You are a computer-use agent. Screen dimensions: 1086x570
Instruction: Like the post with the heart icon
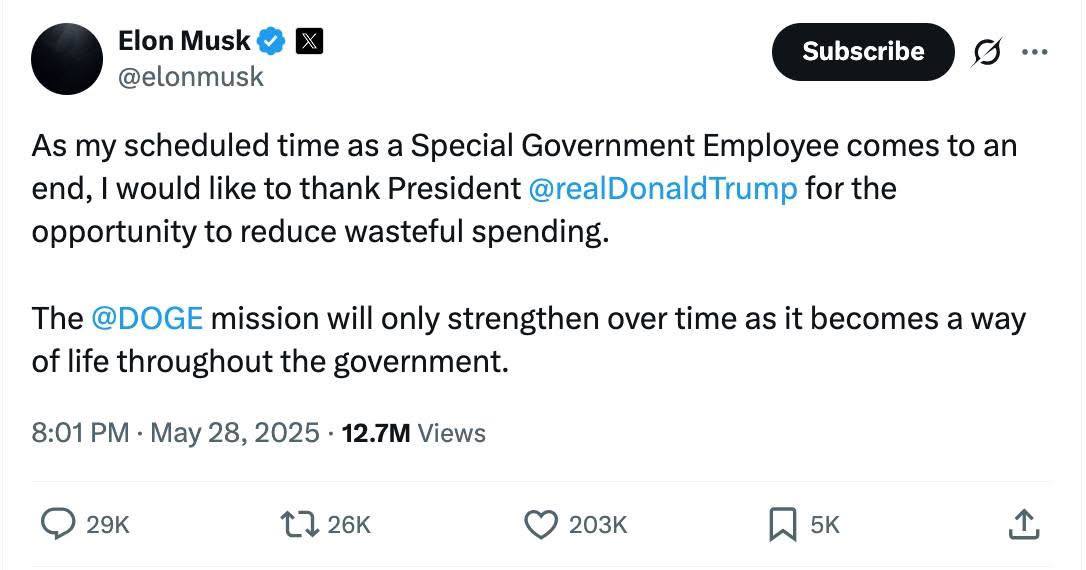tap(541, 524)
